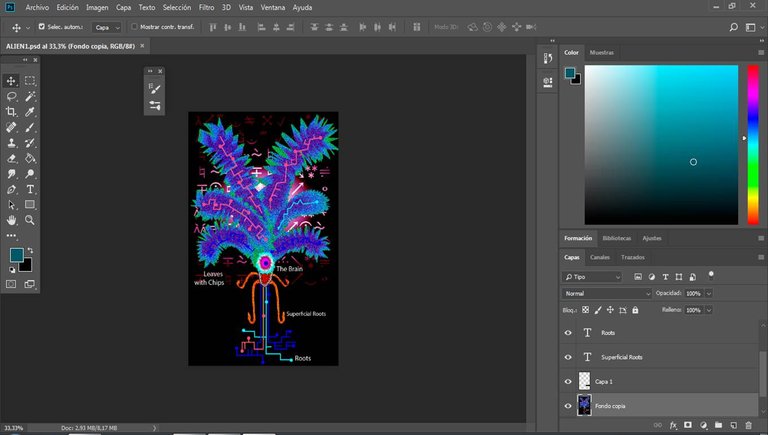The width and height of the screenshot is (768, 435).
Task: Toggle lock position icon
Action: [x=610, y=310]
